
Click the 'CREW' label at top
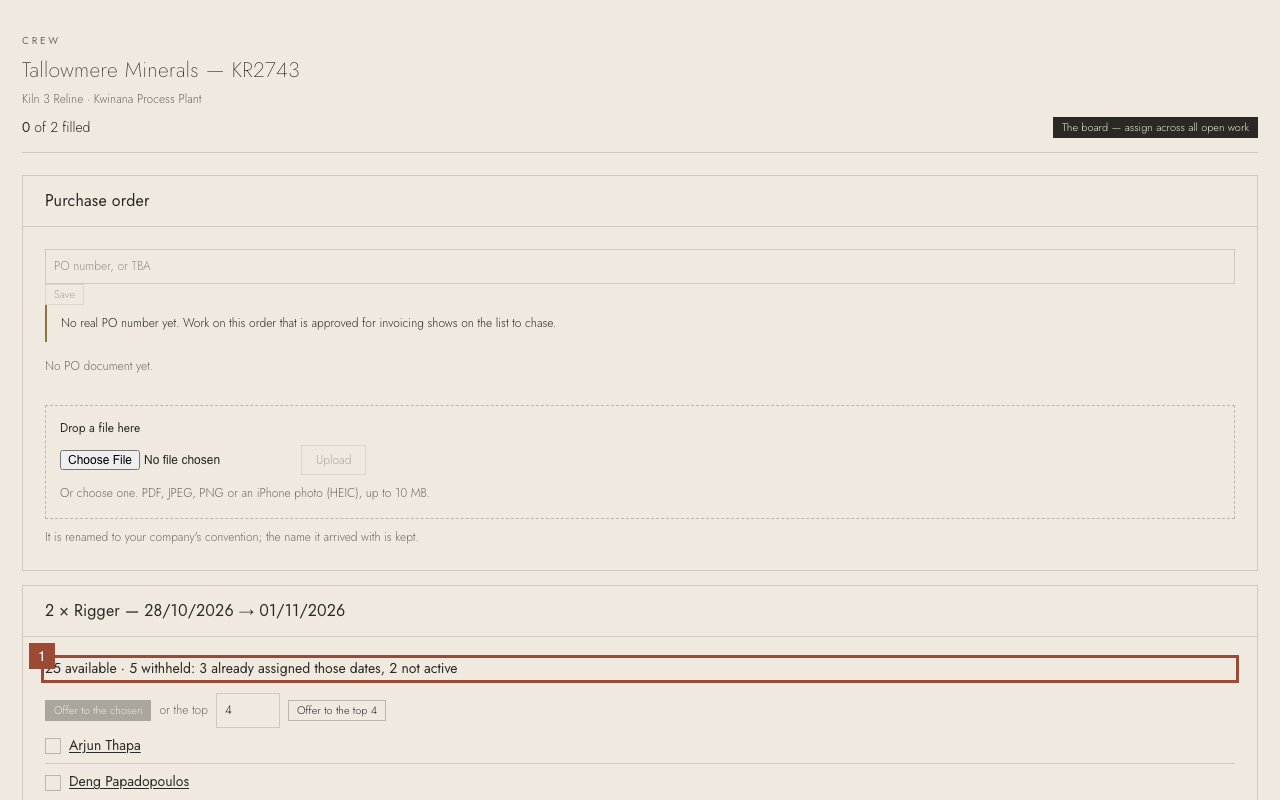(x=41, y=41)
